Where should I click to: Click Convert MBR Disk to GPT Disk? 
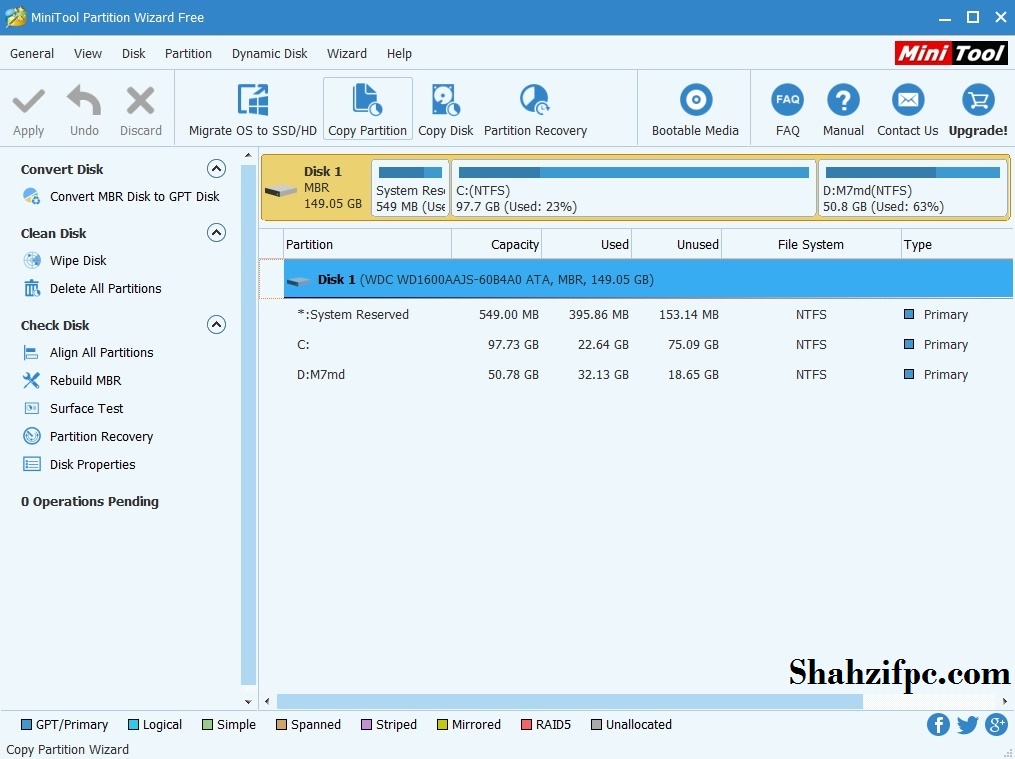tap(134, 196)
